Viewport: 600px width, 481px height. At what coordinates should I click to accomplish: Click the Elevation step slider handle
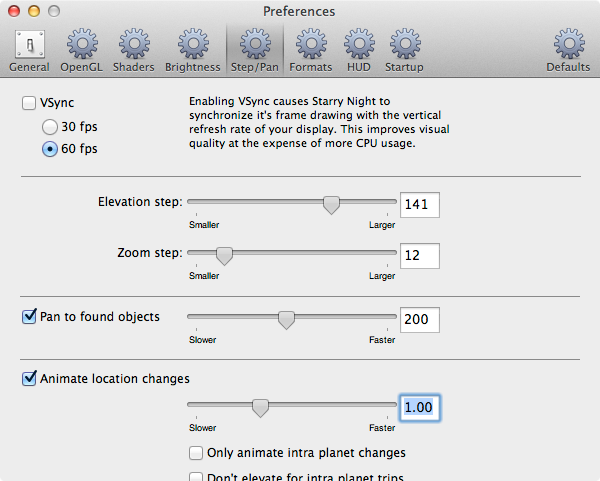pos(331,204)
